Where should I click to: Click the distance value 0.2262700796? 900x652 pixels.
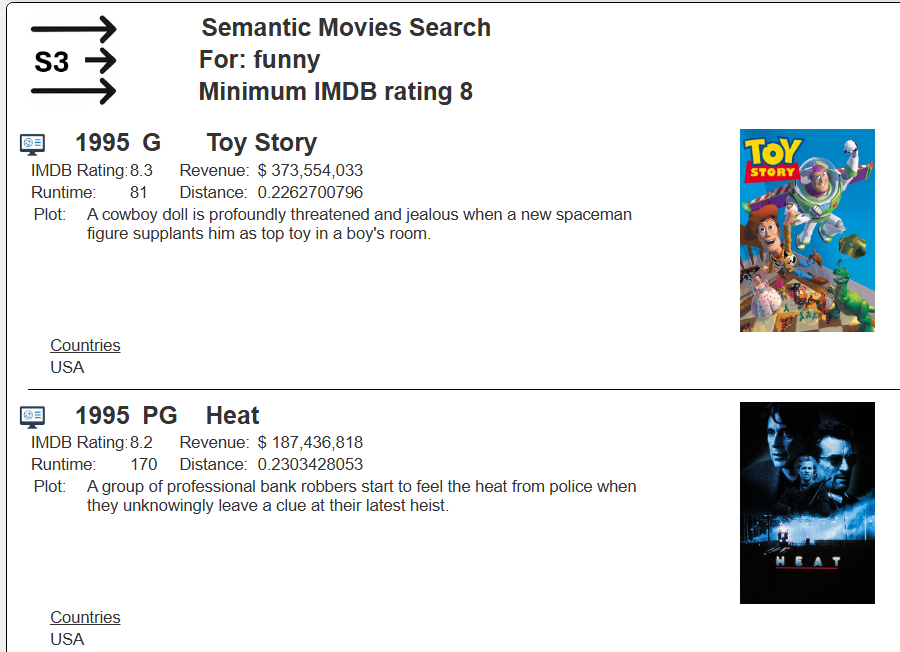(x=310, y=192)
